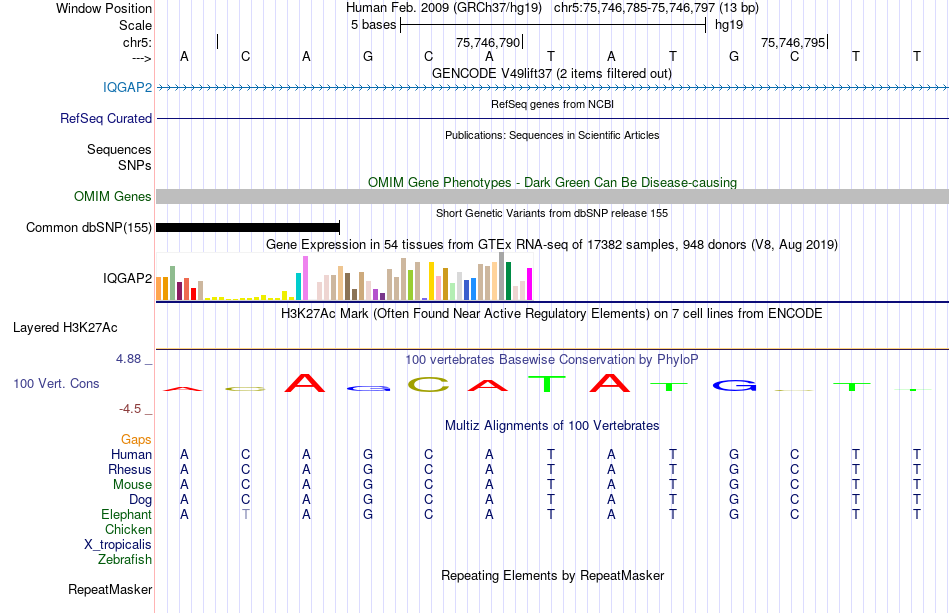950x613 pixels.
Task: Click the orange Gaps row label
Action: 136,440
